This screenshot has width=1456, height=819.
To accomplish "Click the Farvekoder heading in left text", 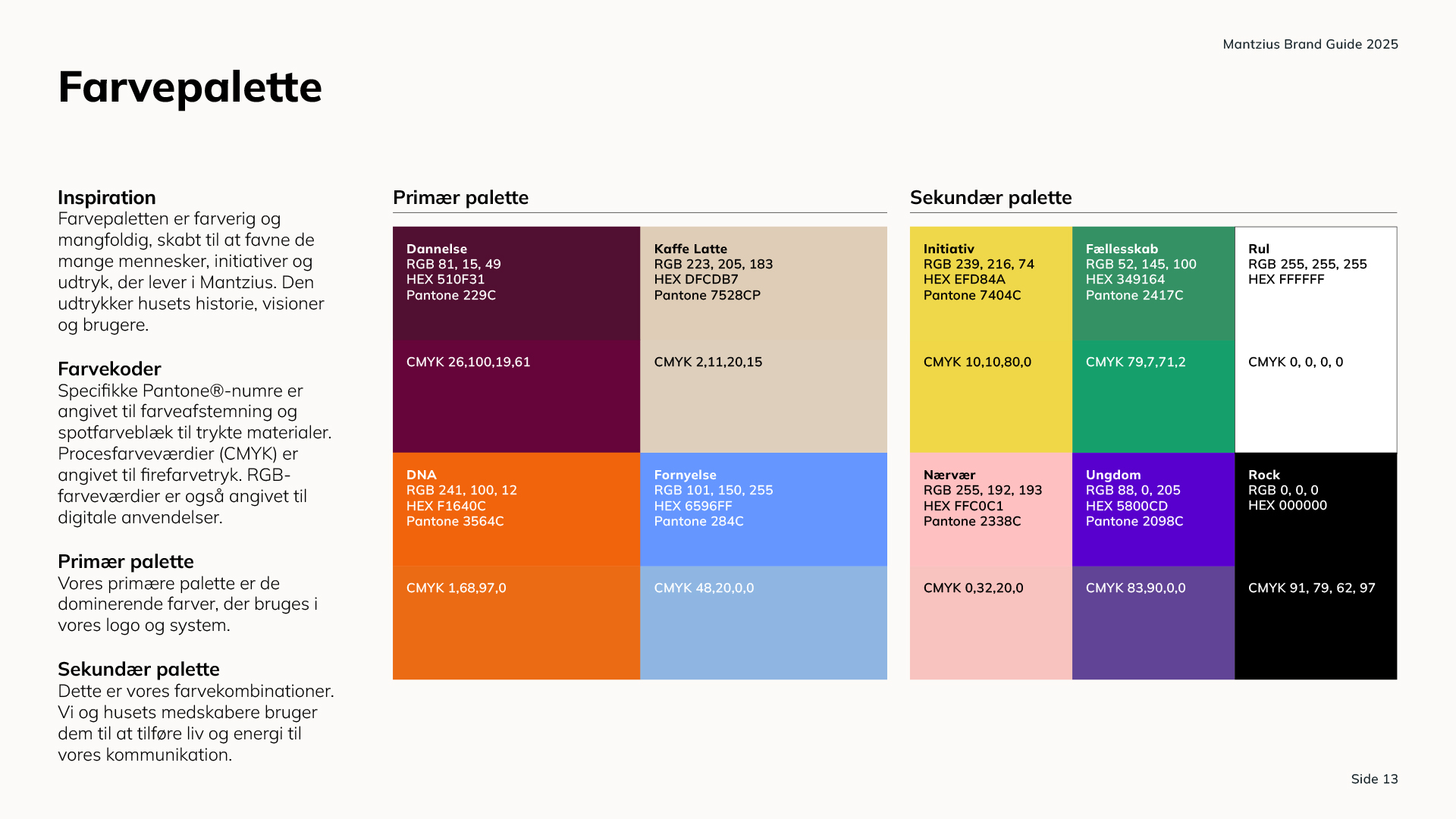I will click(109, 369).
